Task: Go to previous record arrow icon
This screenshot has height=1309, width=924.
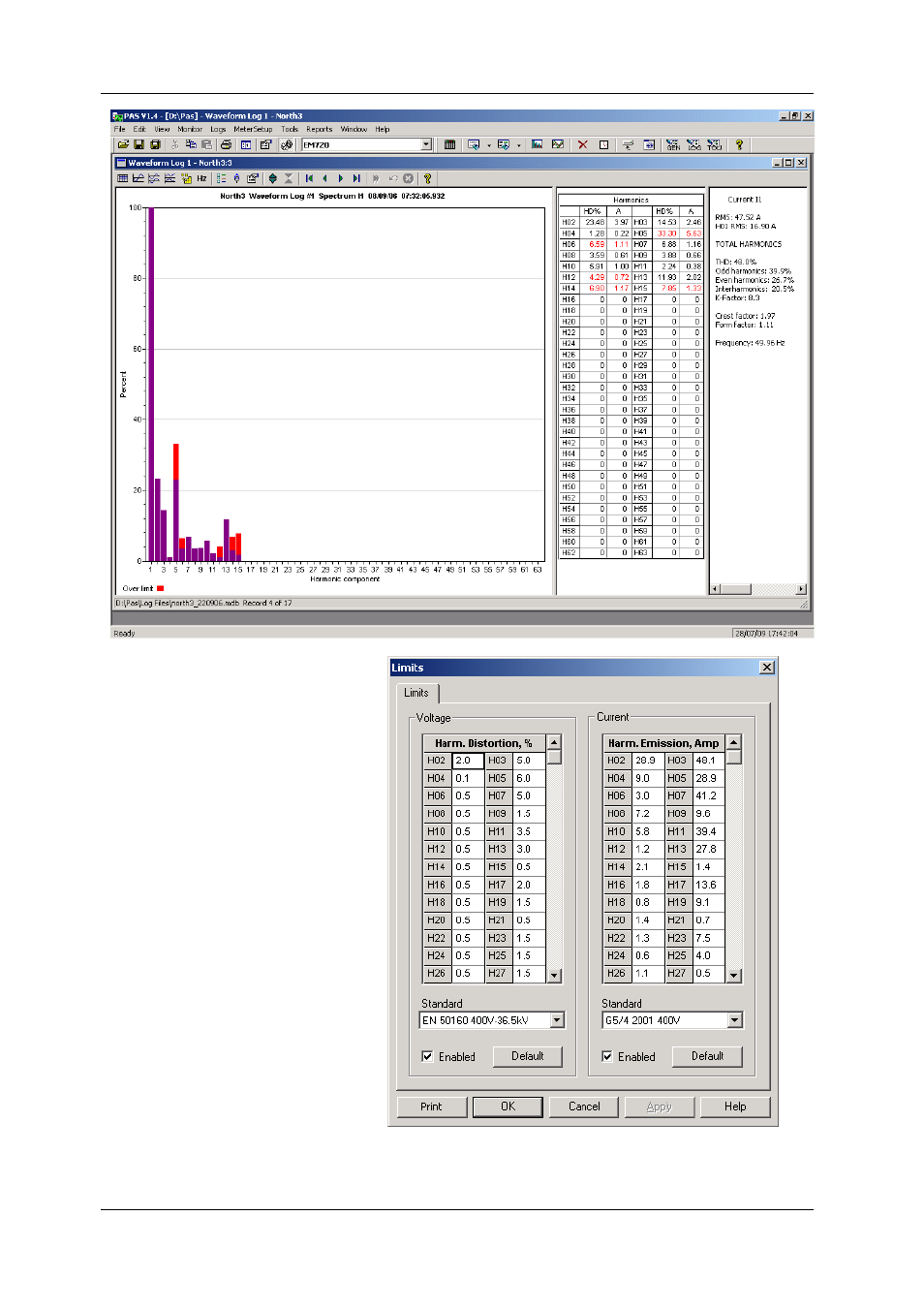Action: click(x=325, y=178)
